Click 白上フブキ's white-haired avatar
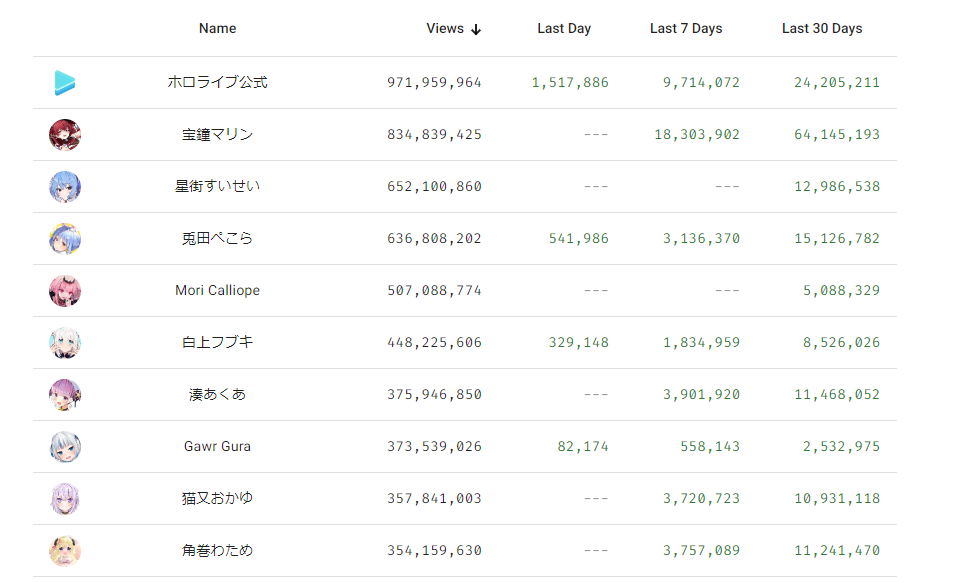The width and height of the screenshot is (974, 583). [65, 343]
